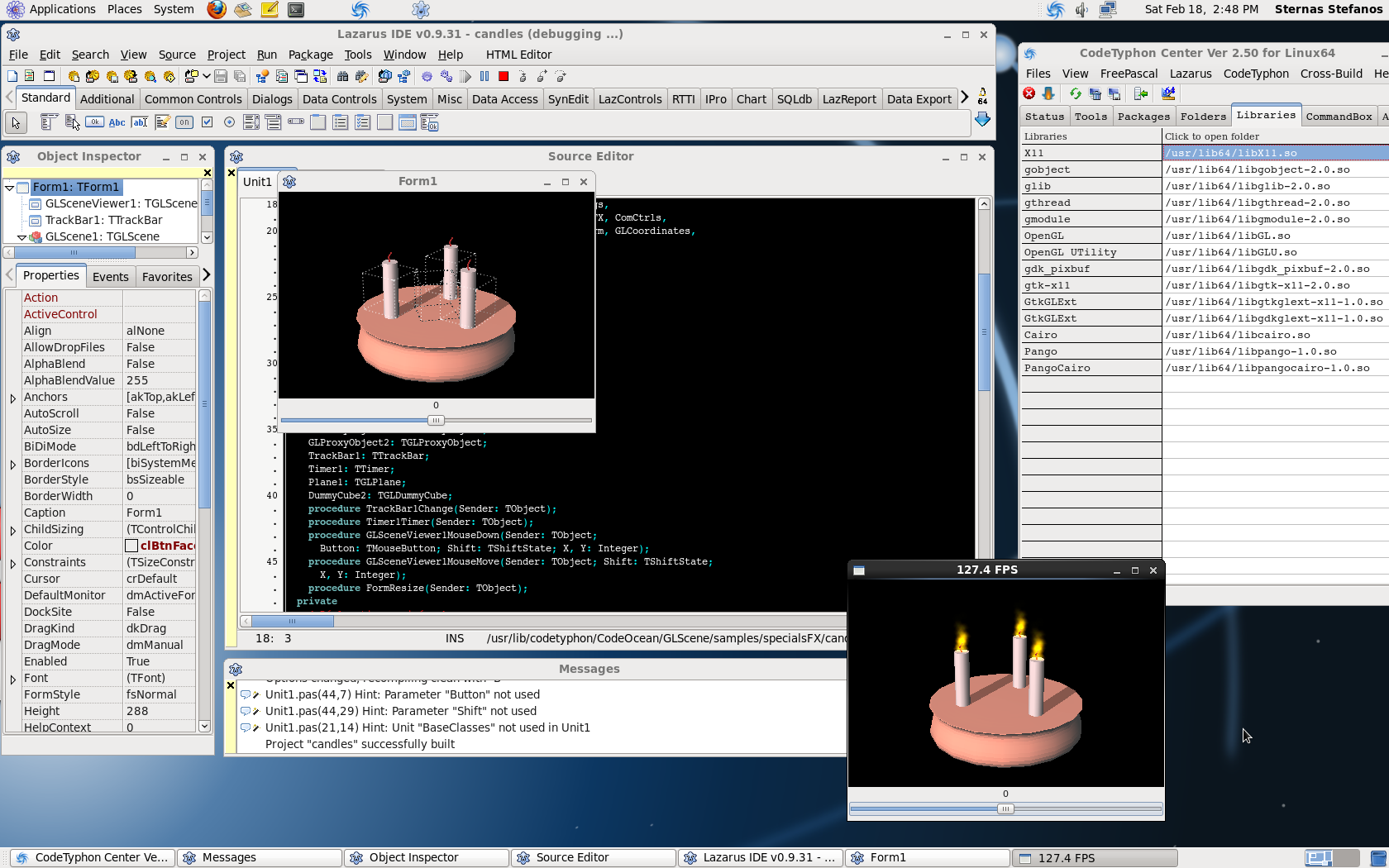The image size is (1389, 868).
Task: Expand the Font property
Action: 13,679
